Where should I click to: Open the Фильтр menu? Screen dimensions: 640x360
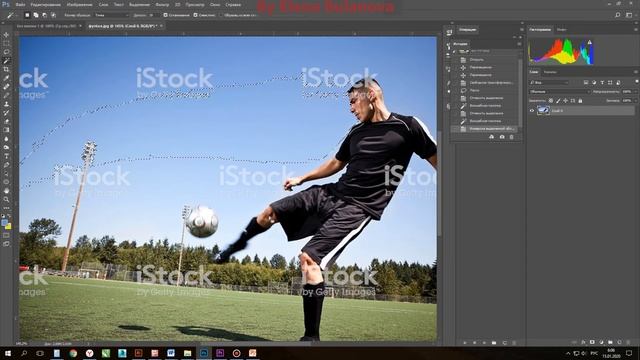point(162,5)
